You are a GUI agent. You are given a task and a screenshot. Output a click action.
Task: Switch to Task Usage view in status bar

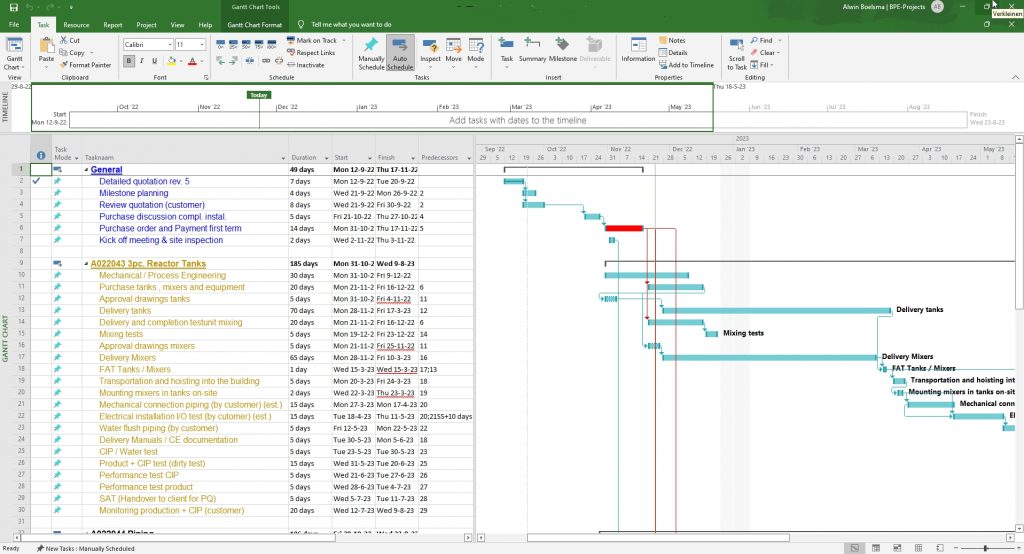click(x=876, y=548)
